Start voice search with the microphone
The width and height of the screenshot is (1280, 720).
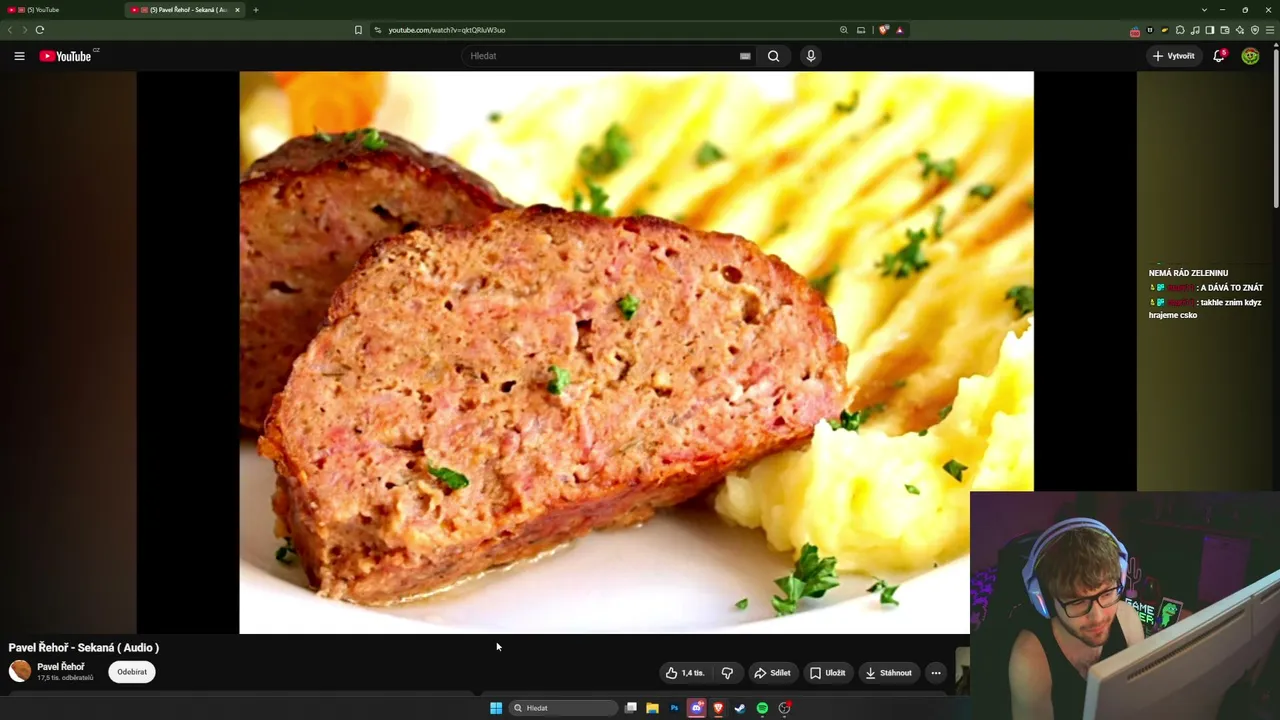point(811,56)
